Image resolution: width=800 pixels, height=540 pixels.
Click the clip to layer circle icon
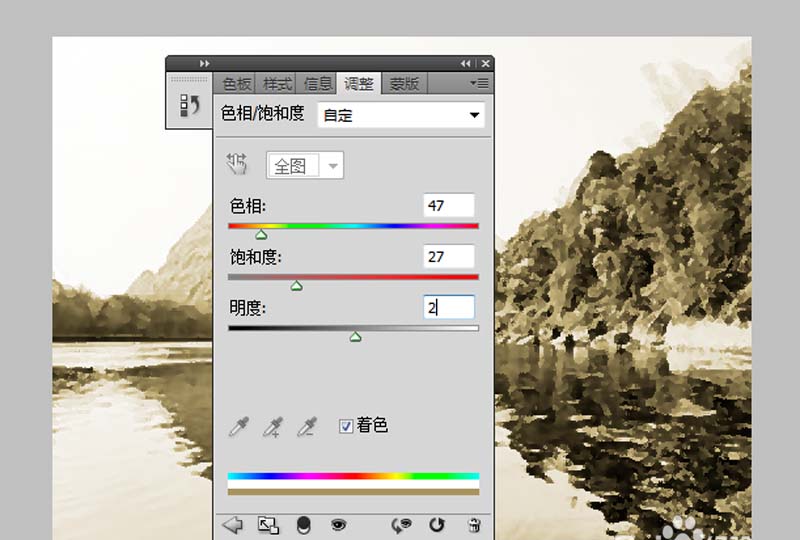pyautogui.click(x=304, y=525)
